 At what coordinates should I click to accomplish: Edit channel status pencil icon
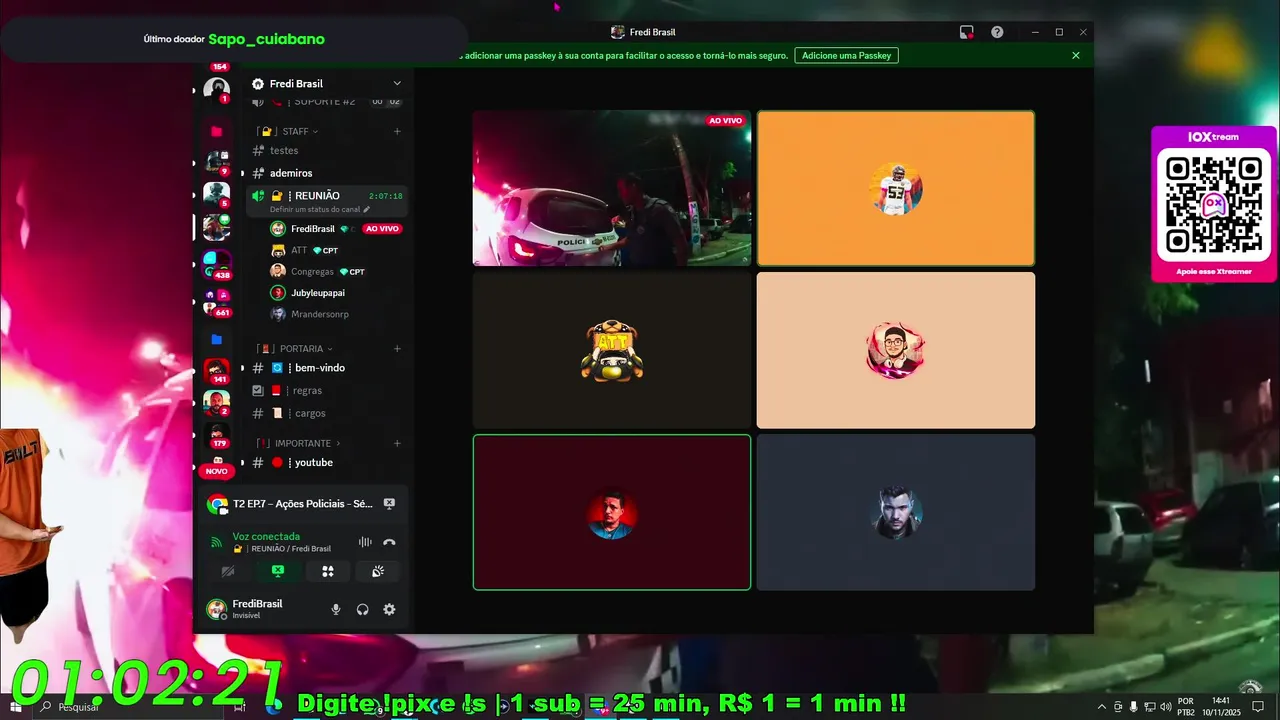366,209
